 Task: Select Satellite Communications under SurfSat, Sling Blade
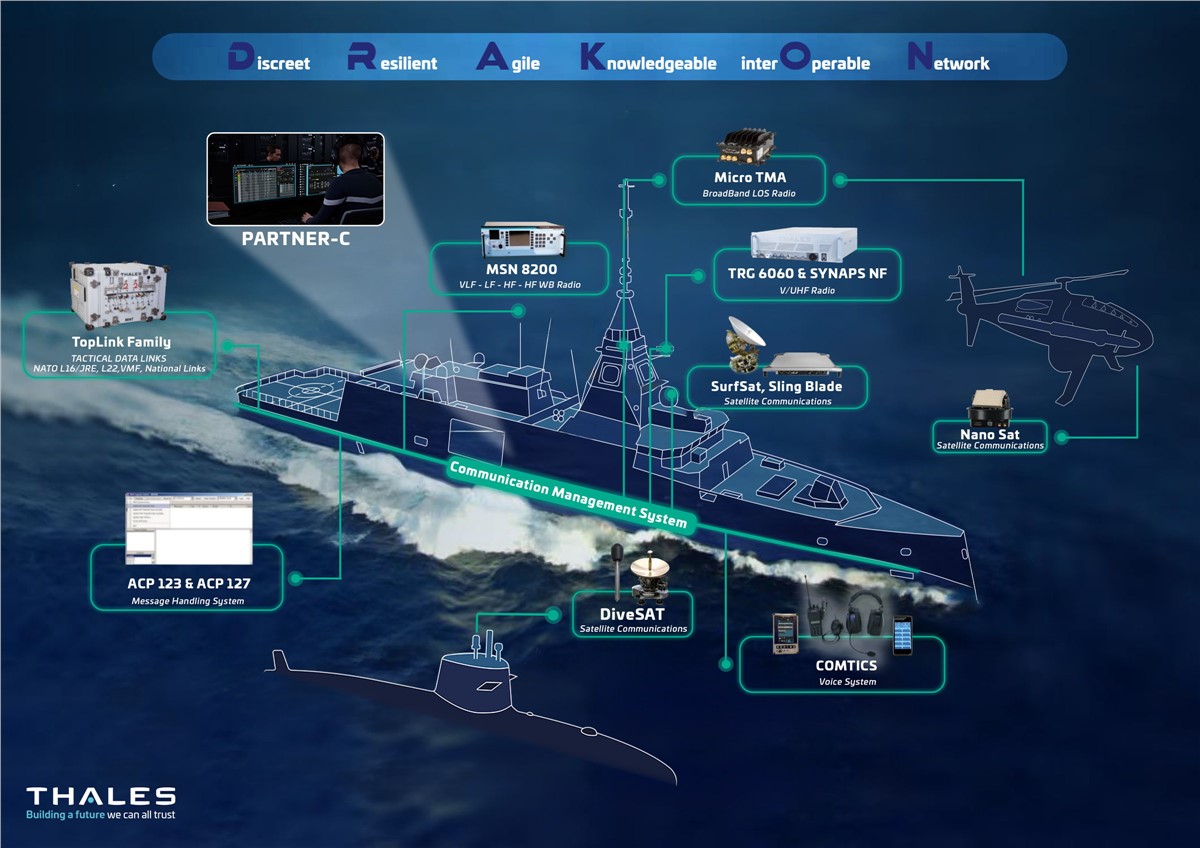pyautogui.click(x=778, y=401)
